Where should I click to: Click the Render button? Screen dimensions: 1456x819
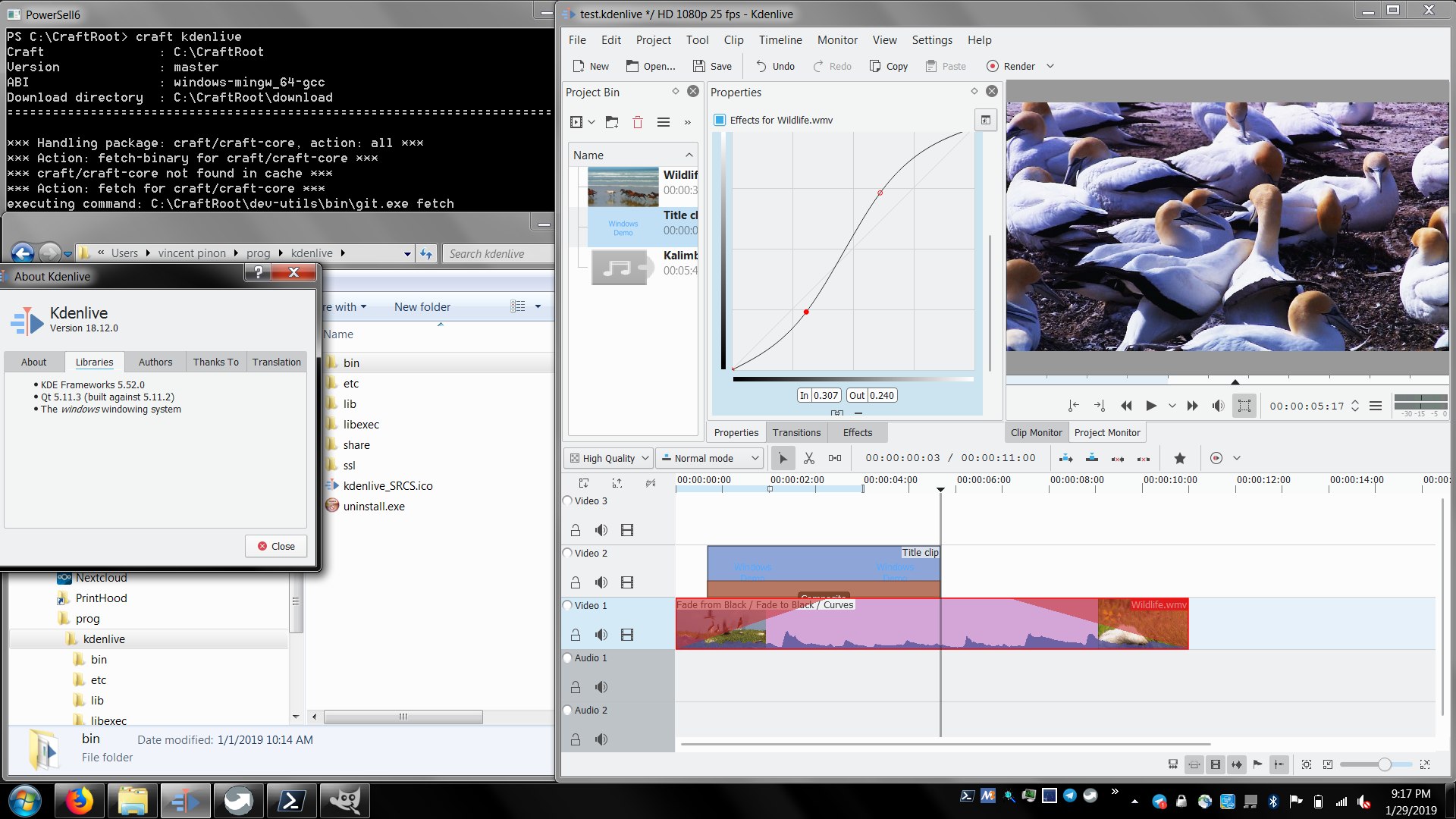coord(1011,66)
